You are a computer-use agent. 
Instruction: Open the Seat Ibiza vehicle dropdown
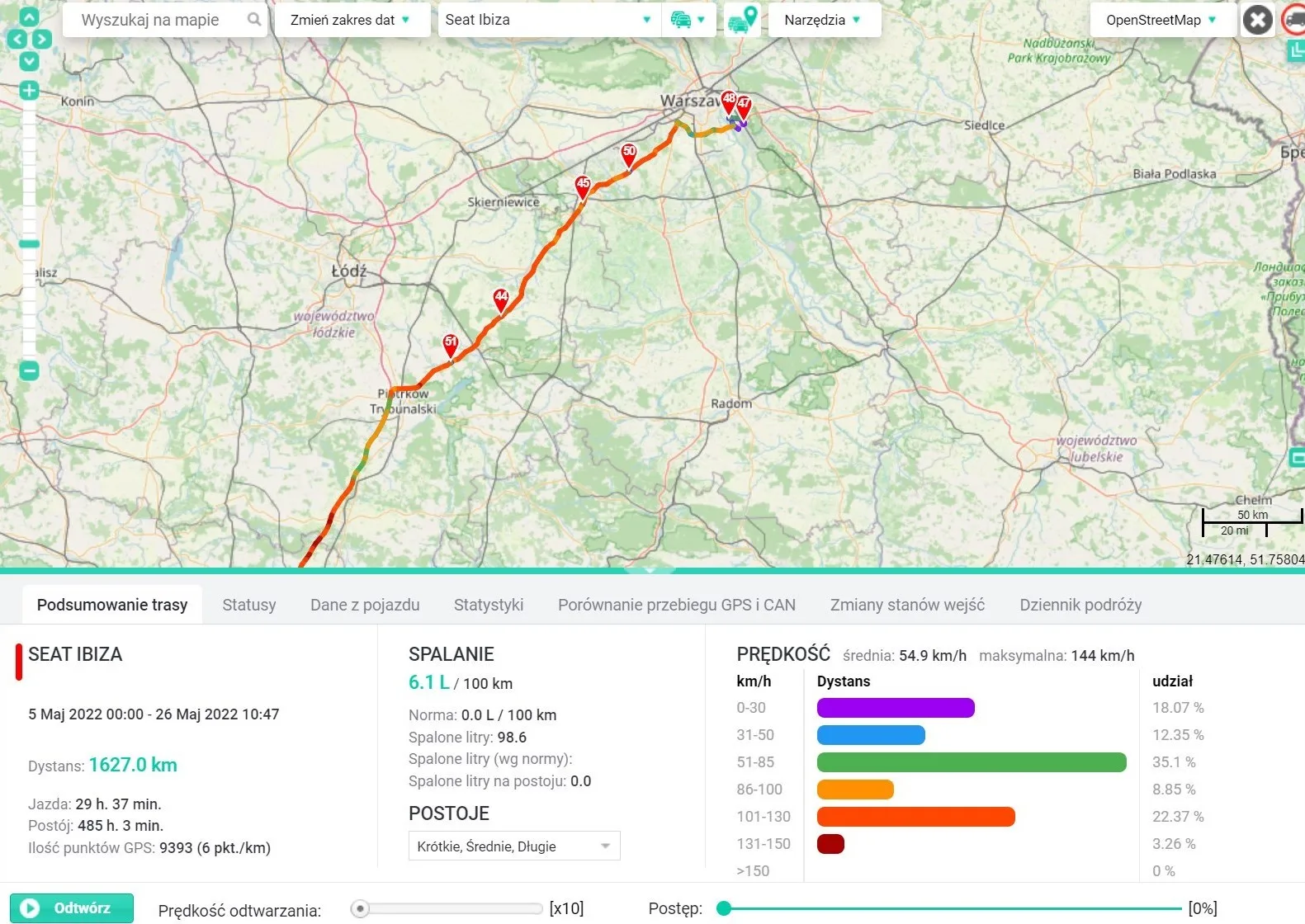point(548,20)
